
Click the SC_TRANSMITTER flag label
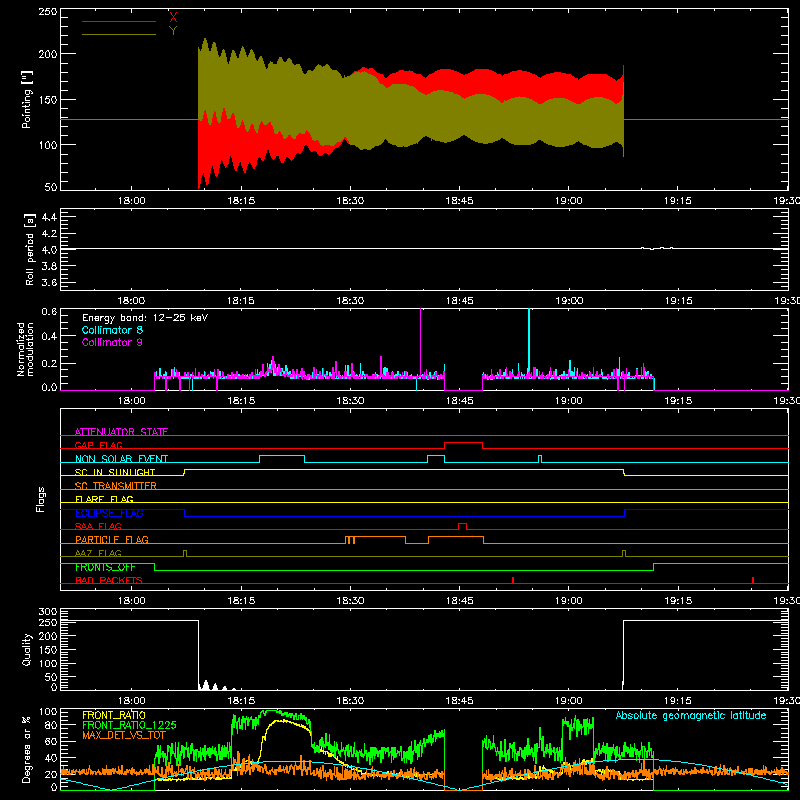pyautogui.click(x=116, y=486)
